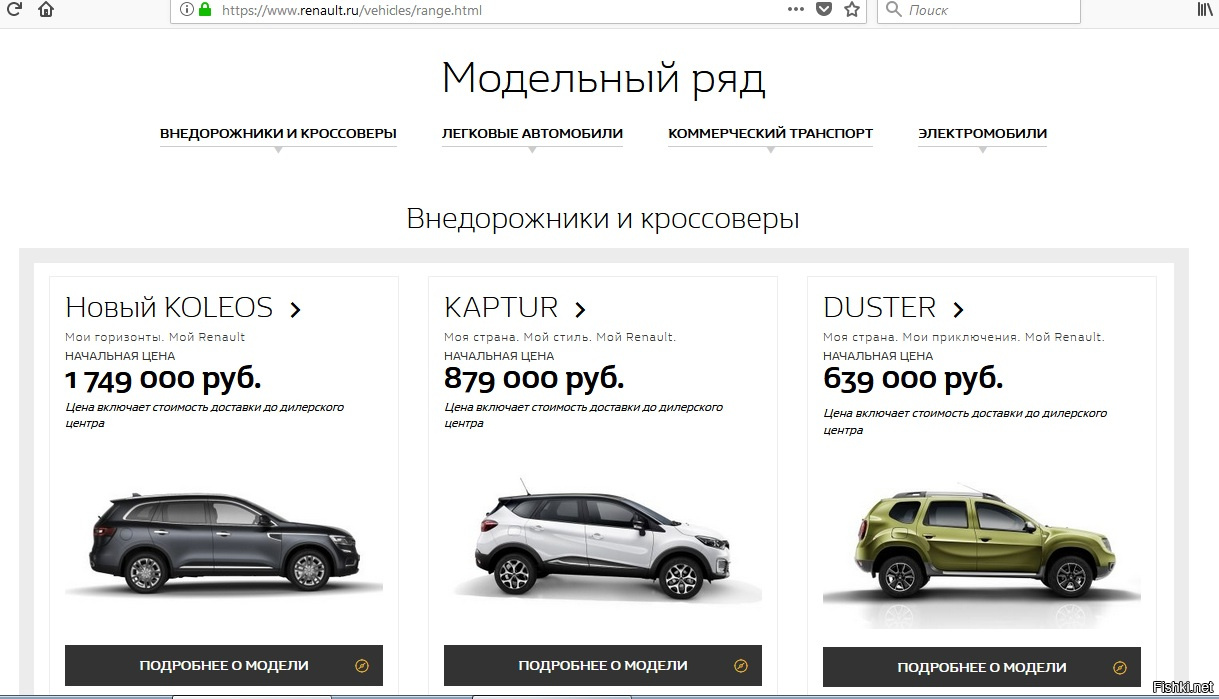
Task: Click the Внедорожники и кроссоверы section heading
Action: coord(603,219)
